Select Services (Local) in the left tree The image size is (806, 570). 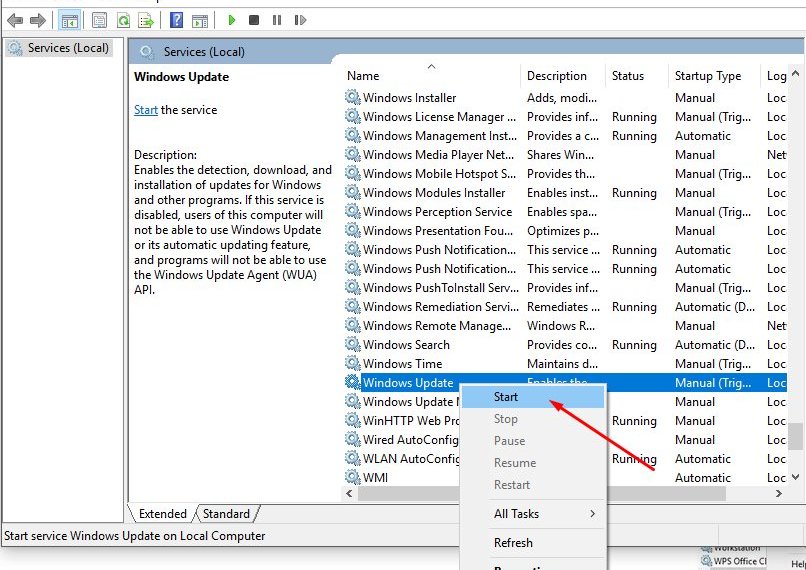pos(59,48)
